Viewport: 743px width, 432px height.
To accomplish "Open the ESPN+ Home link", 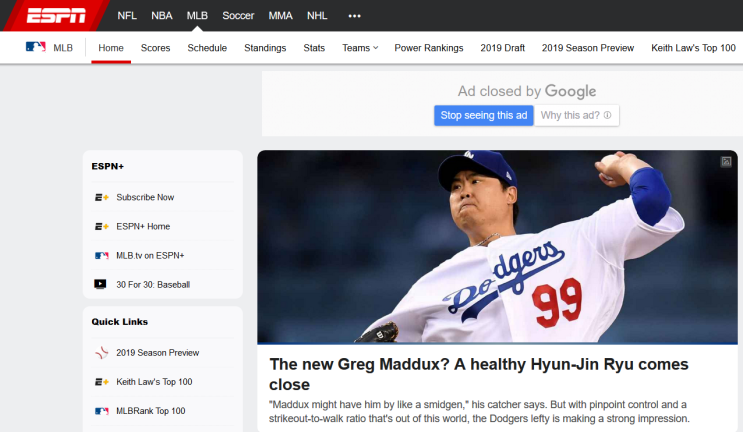I will point(143,226).
